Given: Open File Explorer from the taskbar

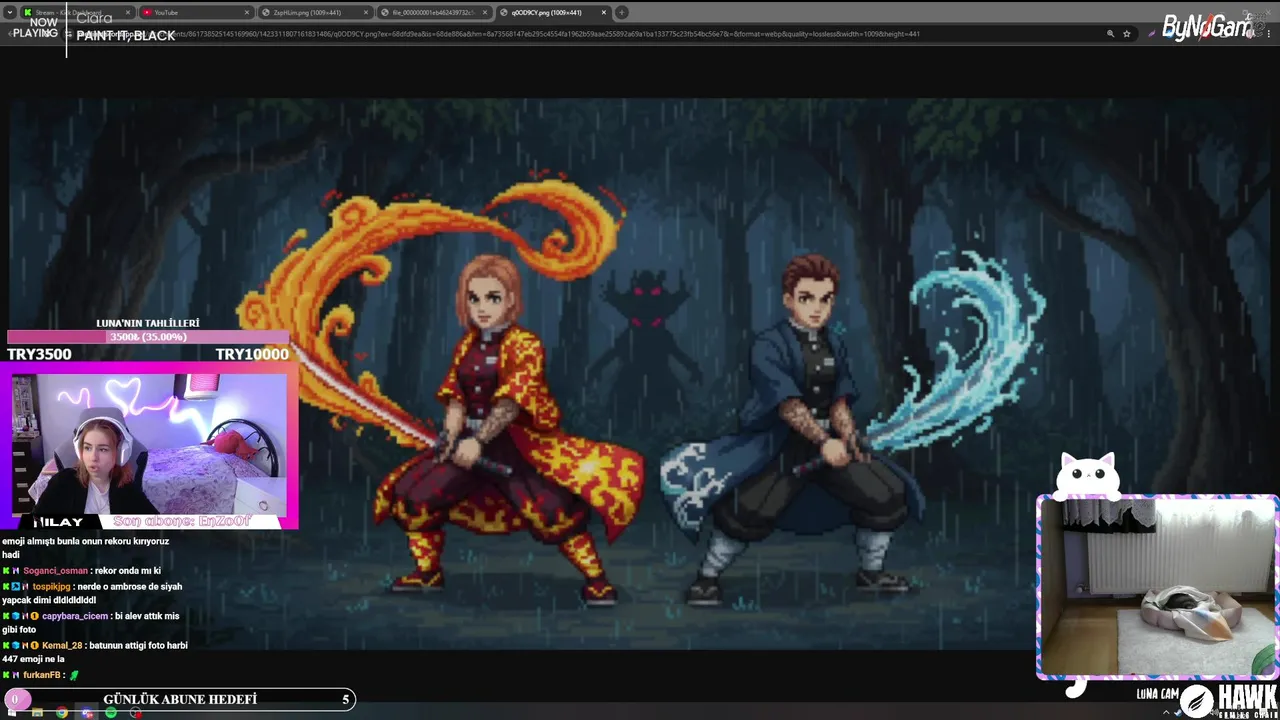Looking at the screenshot, I should [x=37, y=712].
